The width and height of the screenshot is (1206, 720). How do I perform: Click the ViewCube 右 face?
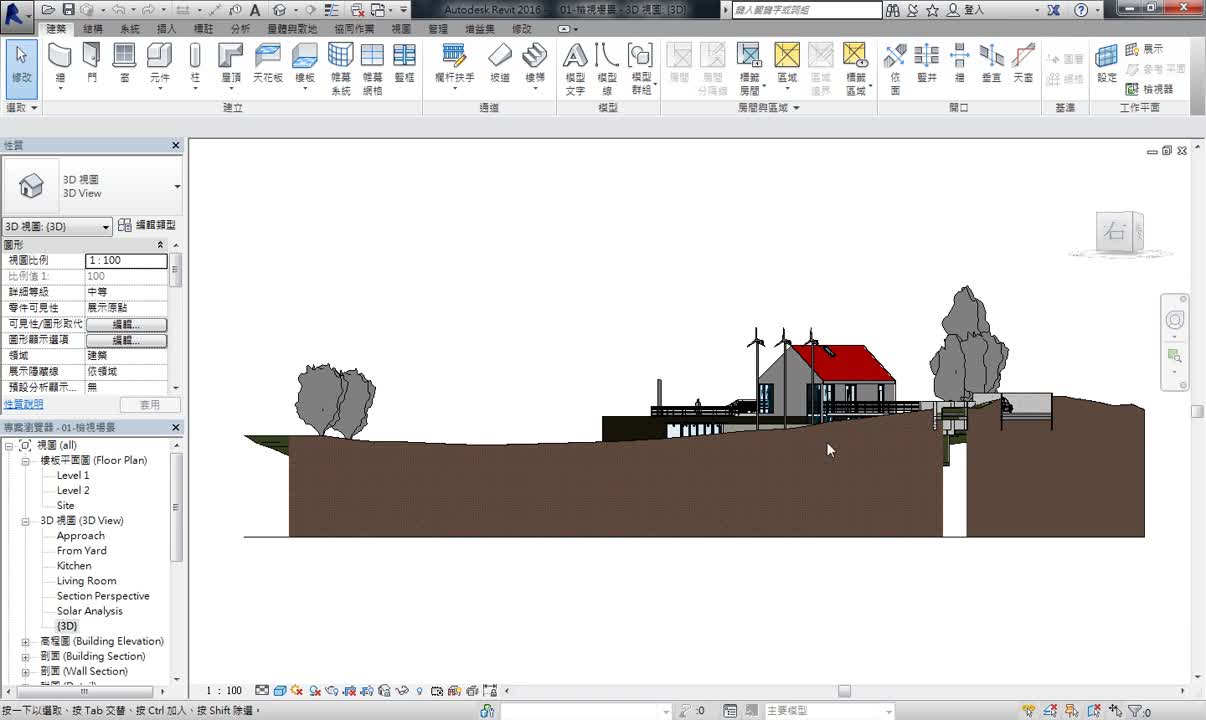(x=1114, y=234)
